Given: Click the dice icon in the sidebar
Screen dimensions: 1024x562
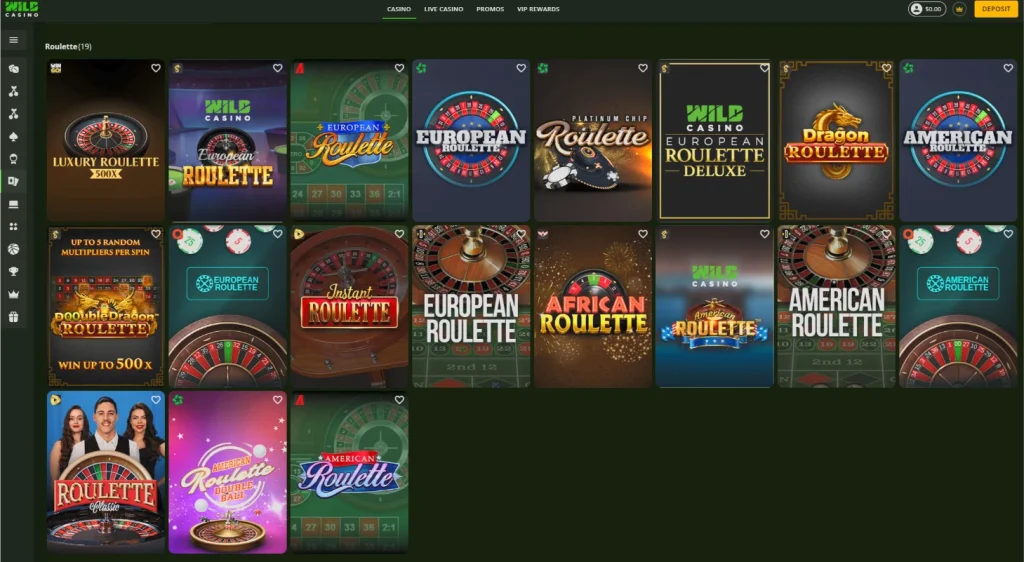Looking at the screenshot, I should 13,69.
